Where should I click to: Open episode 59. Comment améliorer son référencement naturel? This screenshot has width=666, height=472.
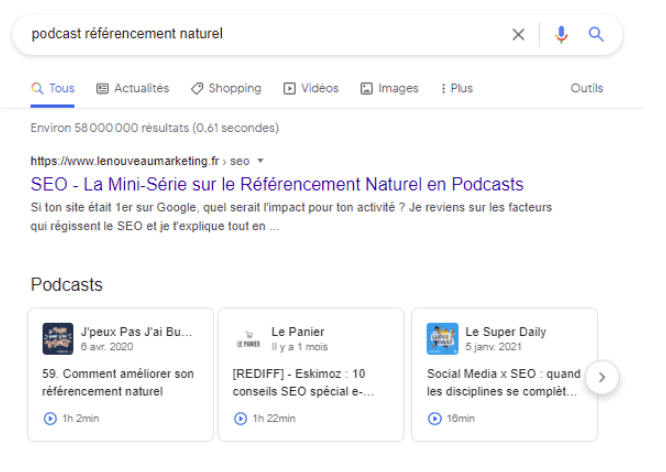[x=118, y=382]
